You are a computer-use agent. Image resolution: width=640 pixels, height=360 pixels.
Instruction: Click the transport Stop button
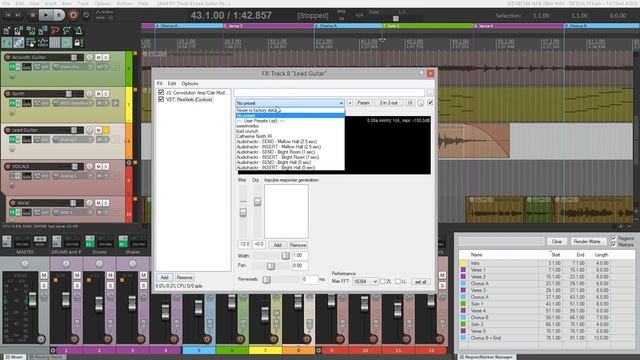33,16
